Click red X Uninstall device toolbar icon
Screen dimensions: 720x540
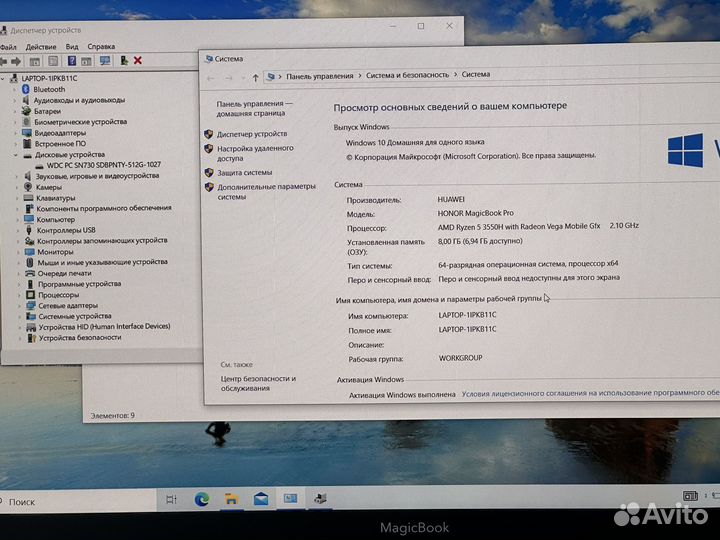[x=138, y=60]
